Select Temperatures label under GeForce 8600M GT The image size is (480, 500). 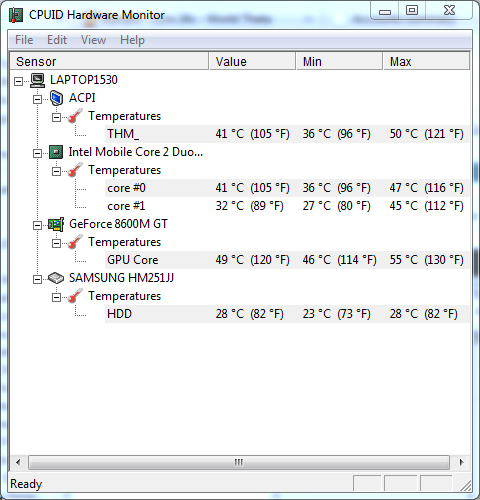pos(125,242)
